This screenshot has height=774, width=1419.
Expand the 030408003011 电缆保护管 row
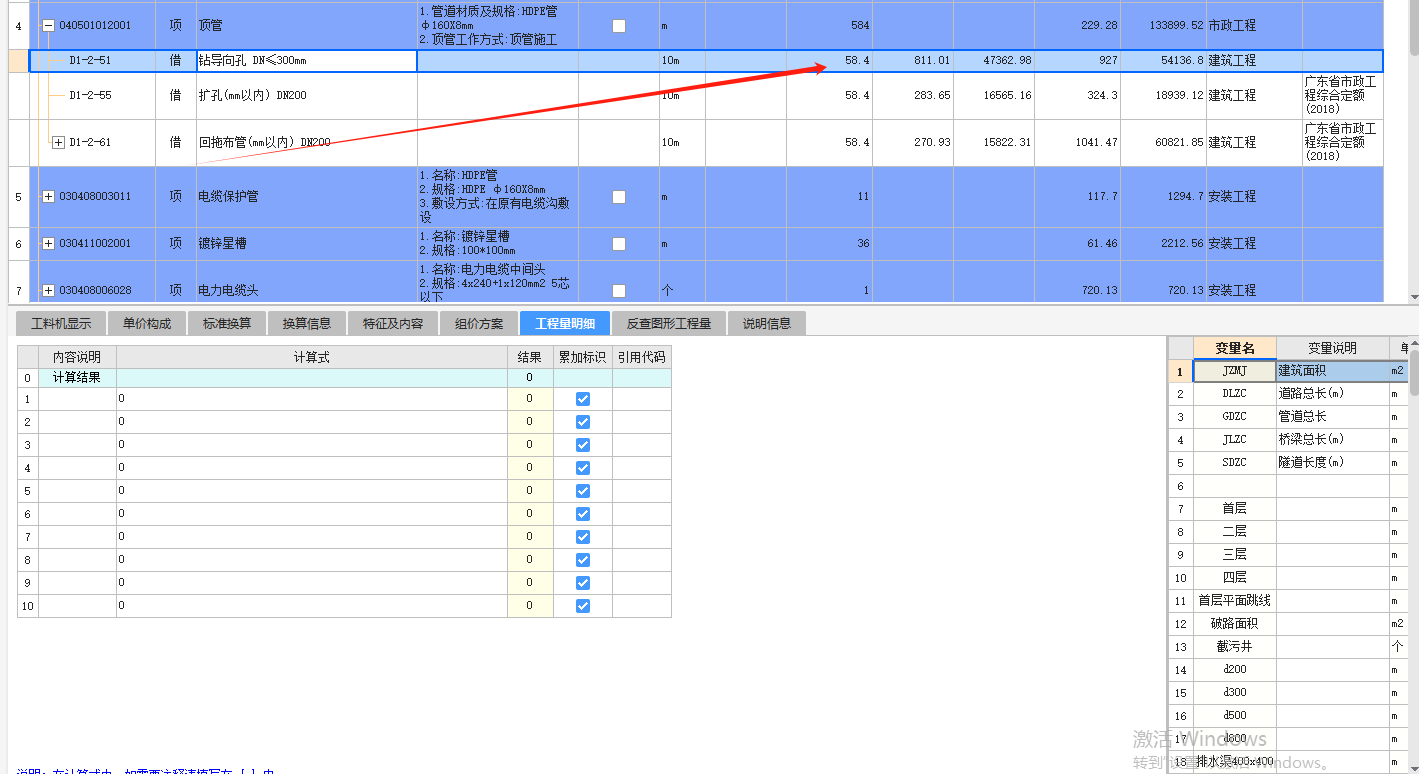(x=48, y=197)
